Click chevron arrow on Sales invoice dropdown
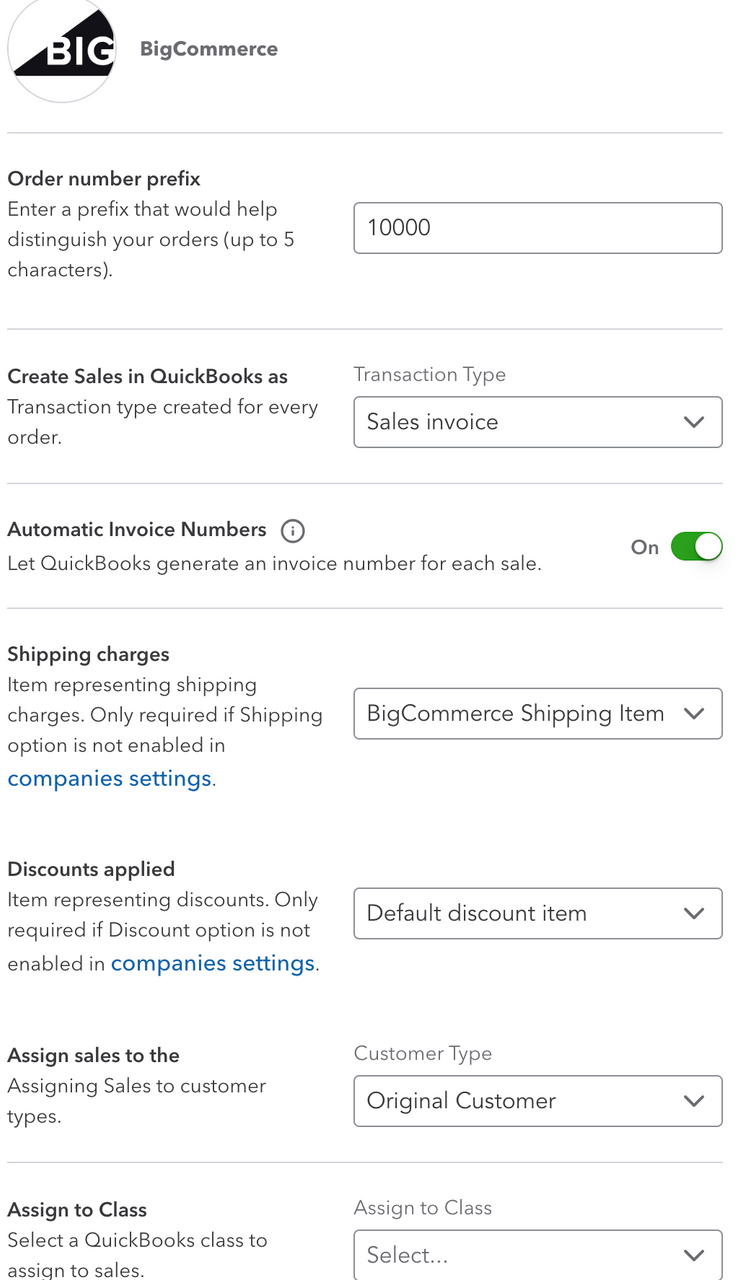Screen dimensions: 756x1280 coord(694,422)
